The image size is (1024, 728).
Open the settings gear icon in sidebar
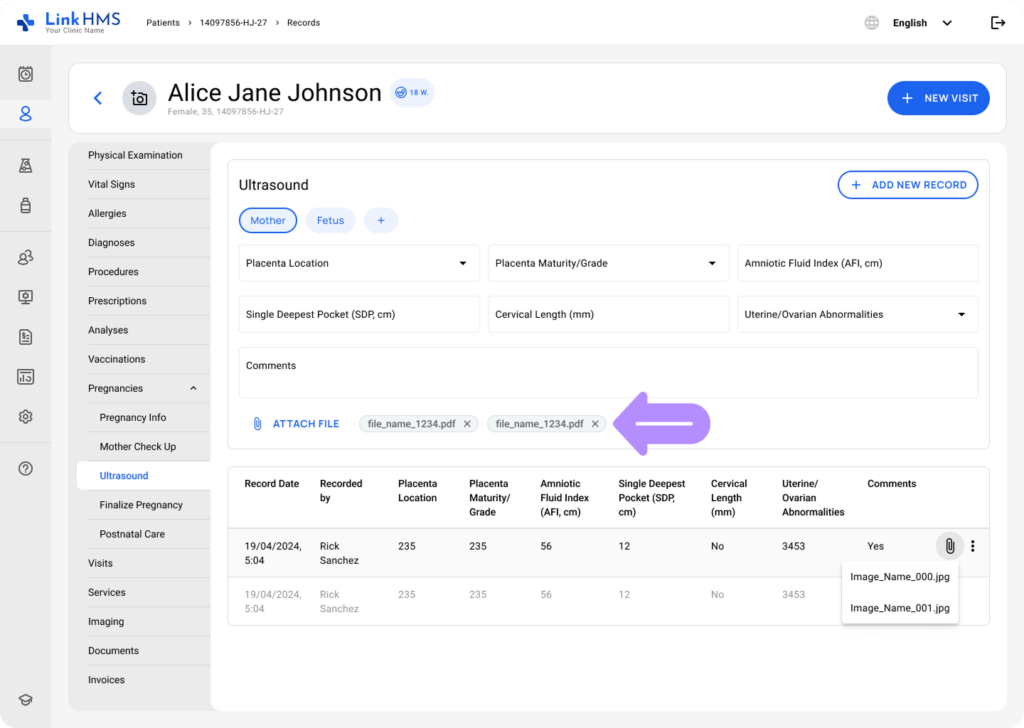click(26, 417)
